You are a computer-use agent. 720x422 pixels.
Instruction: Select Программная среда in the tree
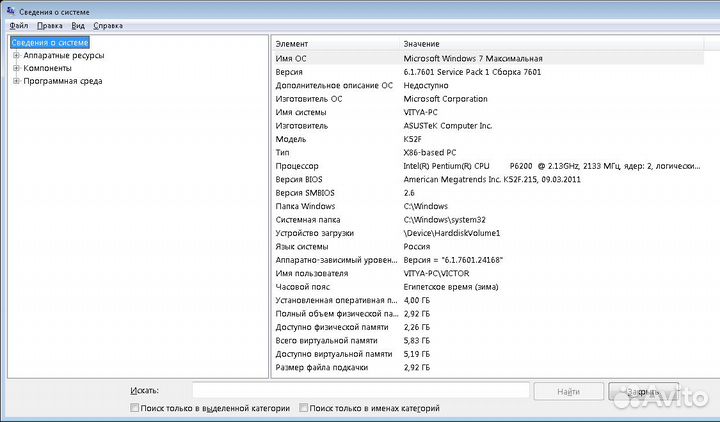[x=63, y=81]
